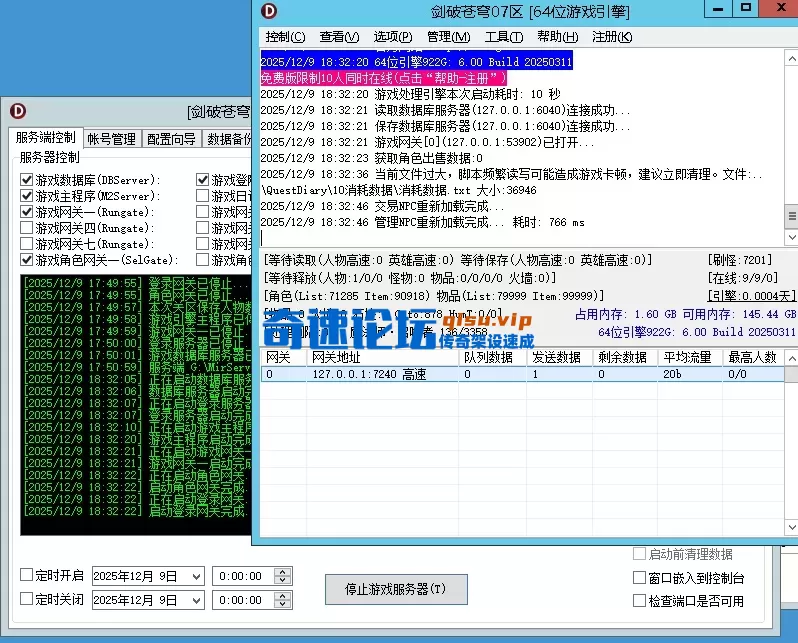Click the [在线:9/9/0] status text
798x643 pixels.
coord(743,277)
